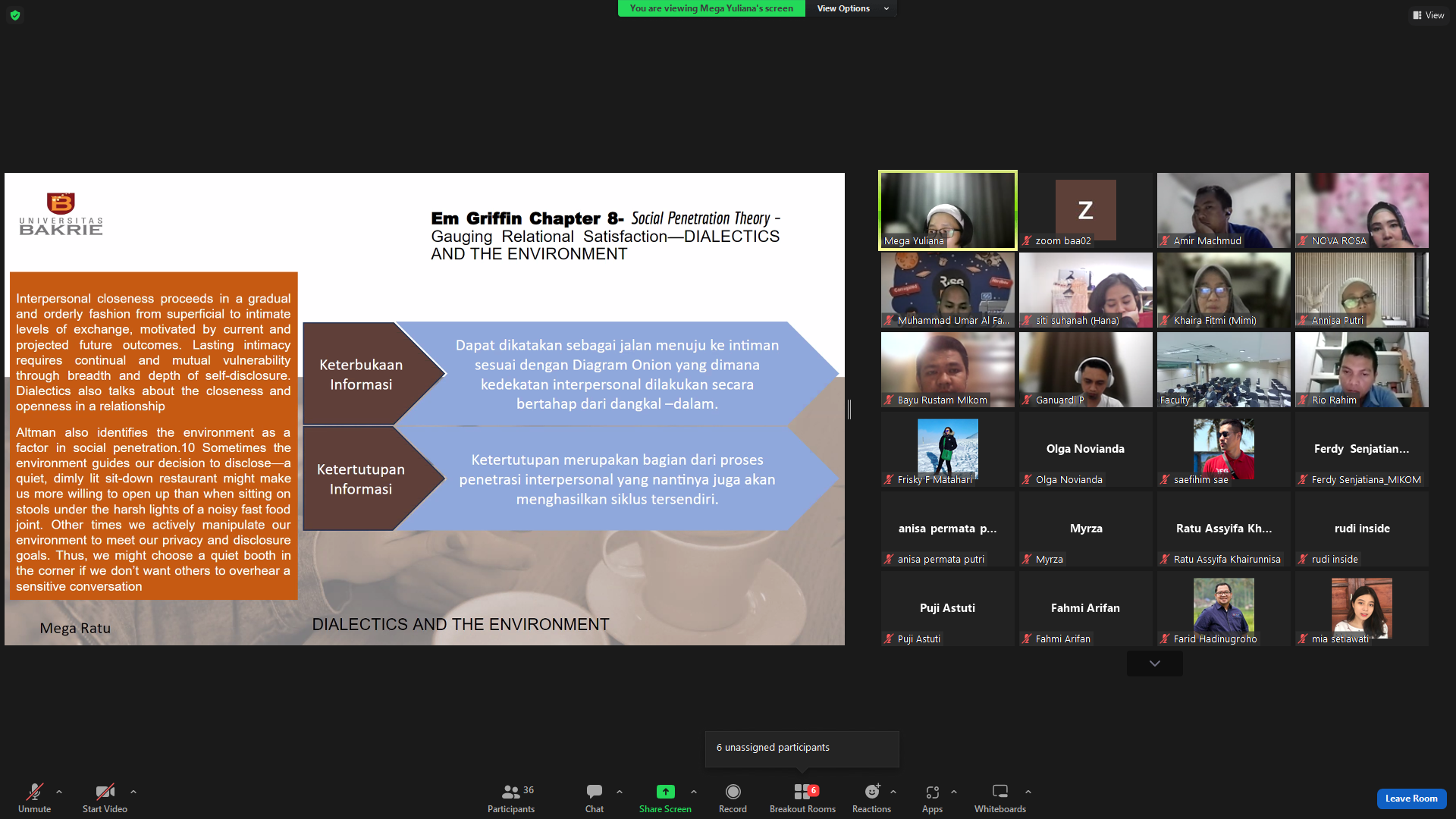Expand audio options arrow beside Unmute

59,792
